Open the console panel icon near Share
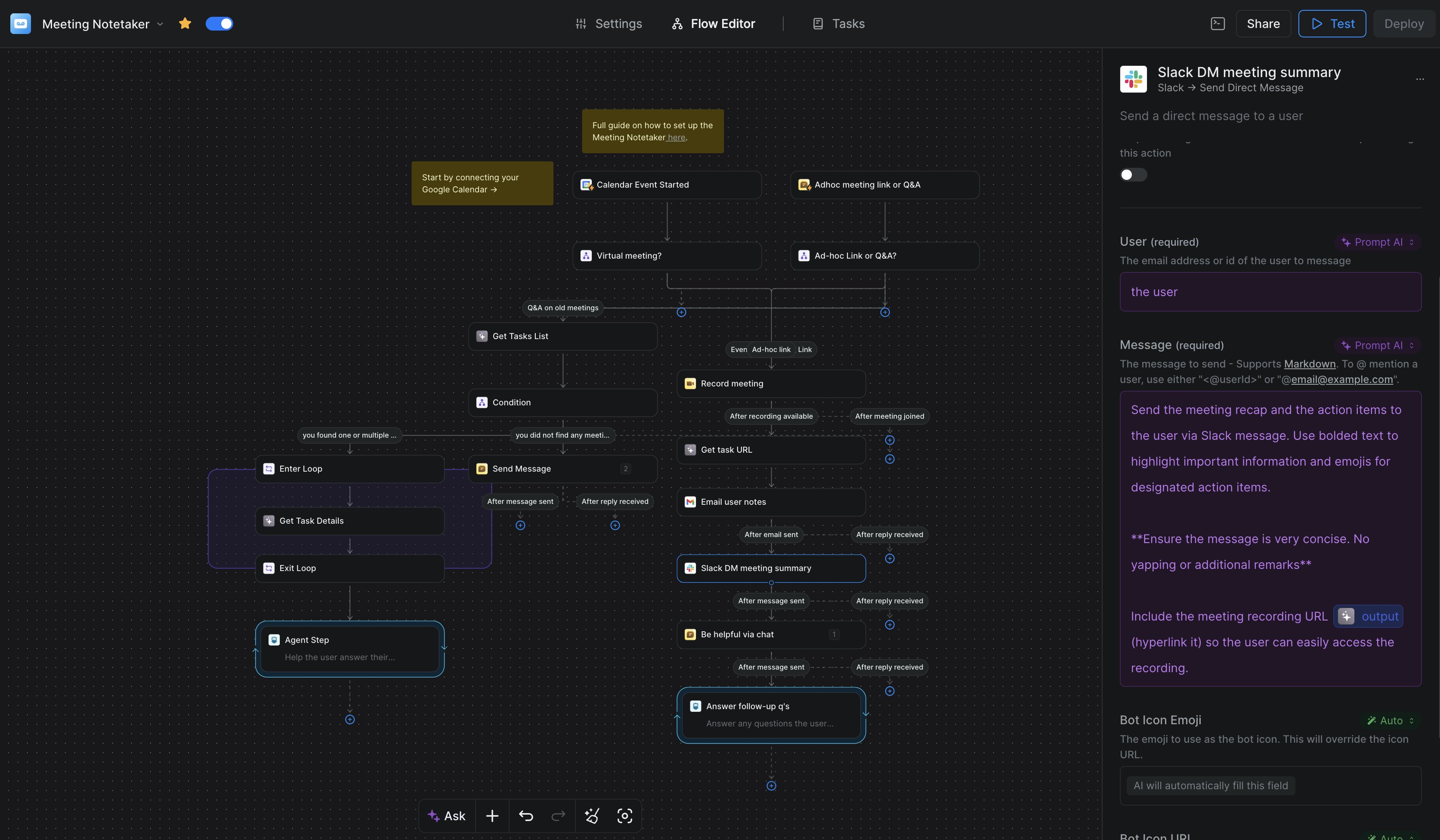The image size is (1440, 840). tap(1217, 23)
